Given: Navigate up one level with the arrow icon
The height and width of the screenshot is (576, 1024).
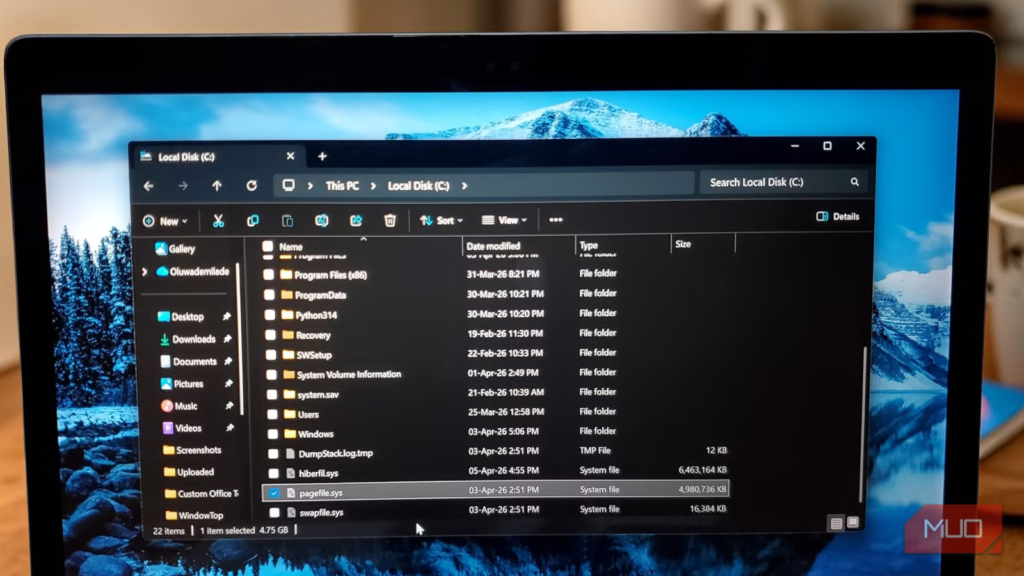Looking at the screenshot, I should point(216,185).
